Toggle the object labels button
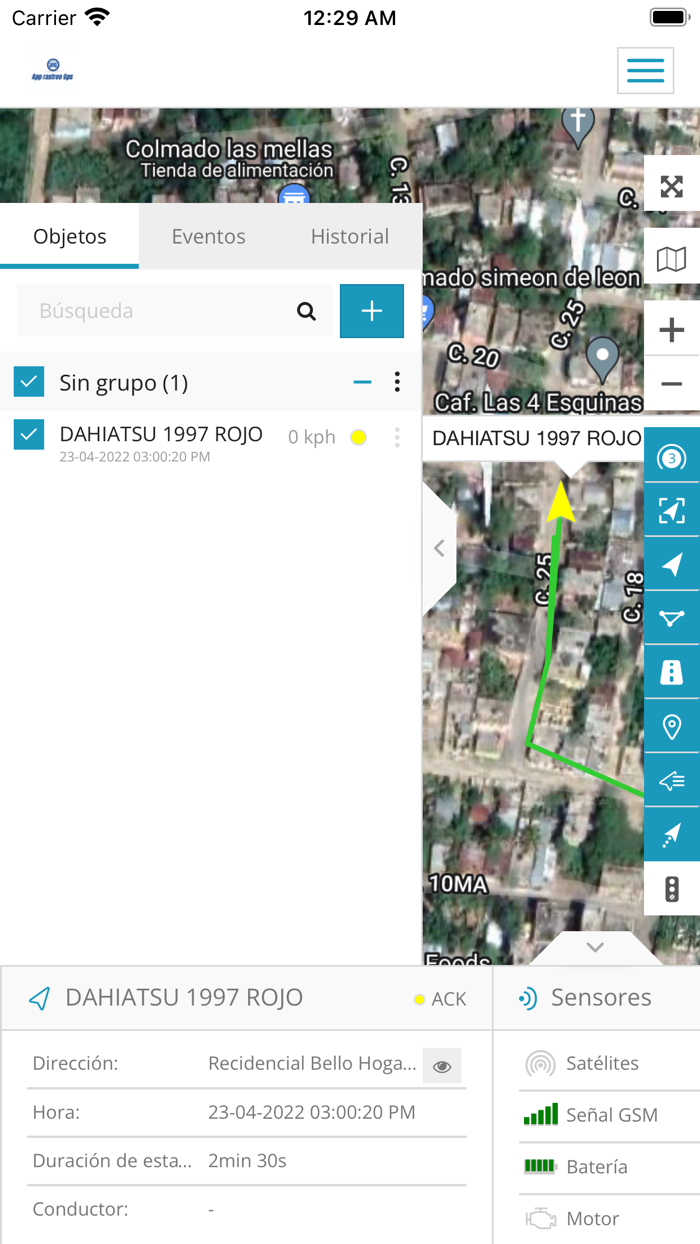The width and height of the screenshot is (700, 1244). click(x=672, y=780)
